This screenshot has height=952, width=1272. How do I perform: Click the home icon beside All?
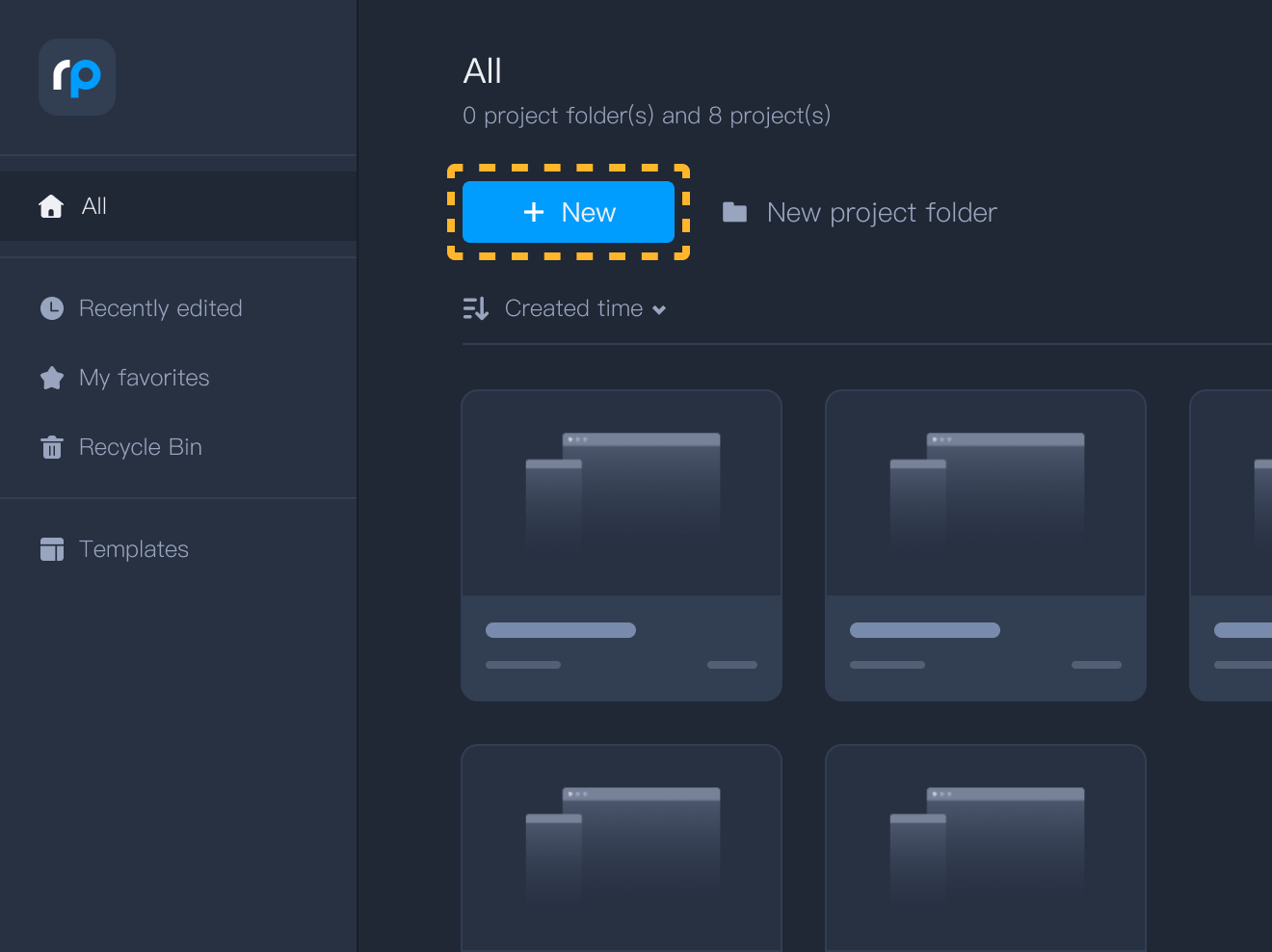point(51,206)
